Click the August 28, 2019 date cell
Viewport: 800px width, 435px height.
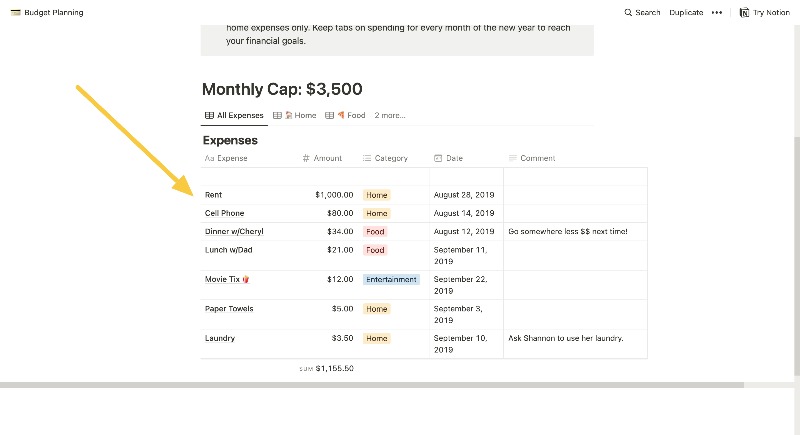coord(464,195)
